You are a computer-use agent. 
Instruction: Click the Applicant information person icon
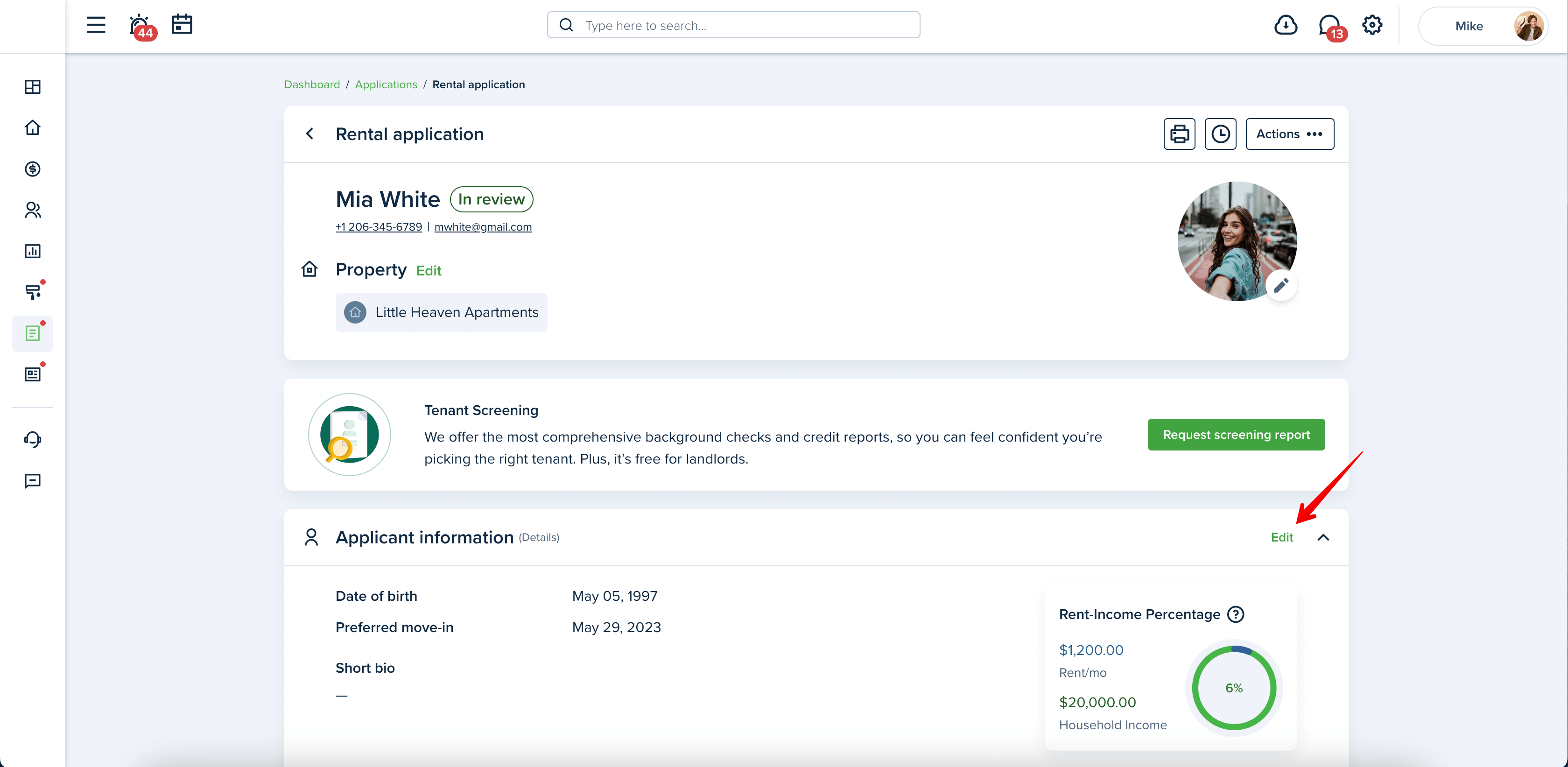point(311,537)
